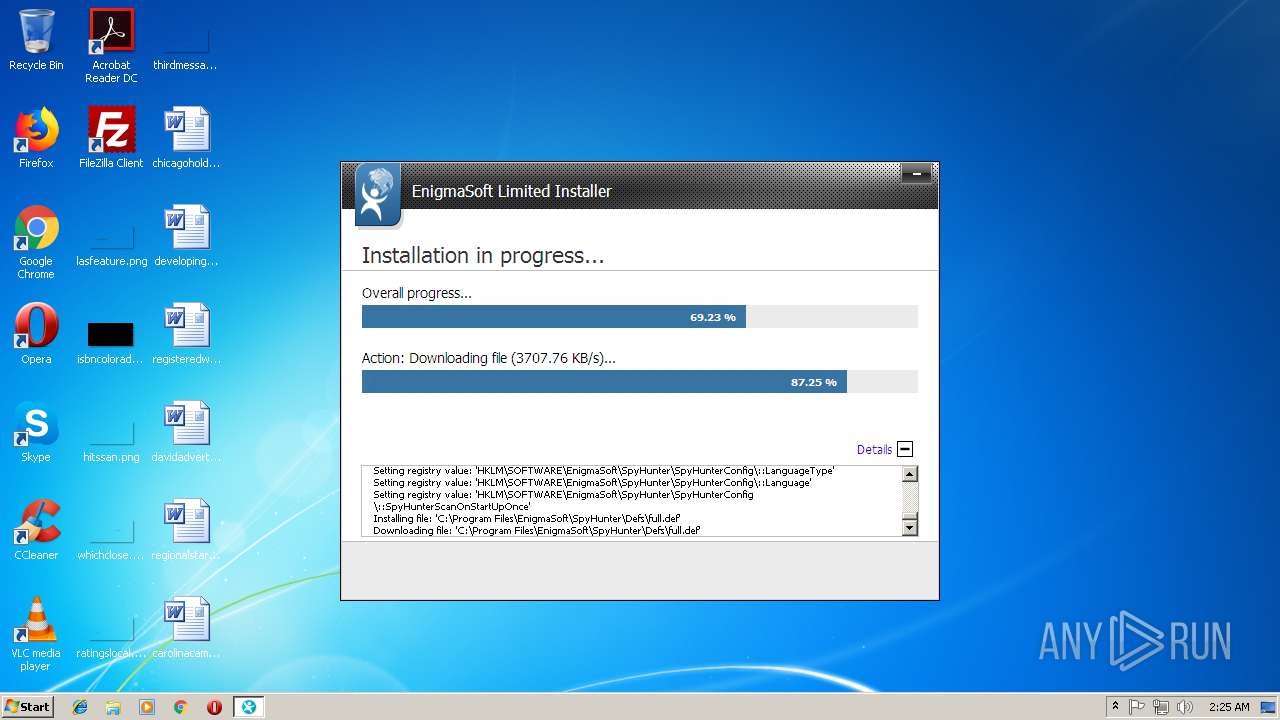
Task: Select the developing... Word document
Action: (186, 235)
